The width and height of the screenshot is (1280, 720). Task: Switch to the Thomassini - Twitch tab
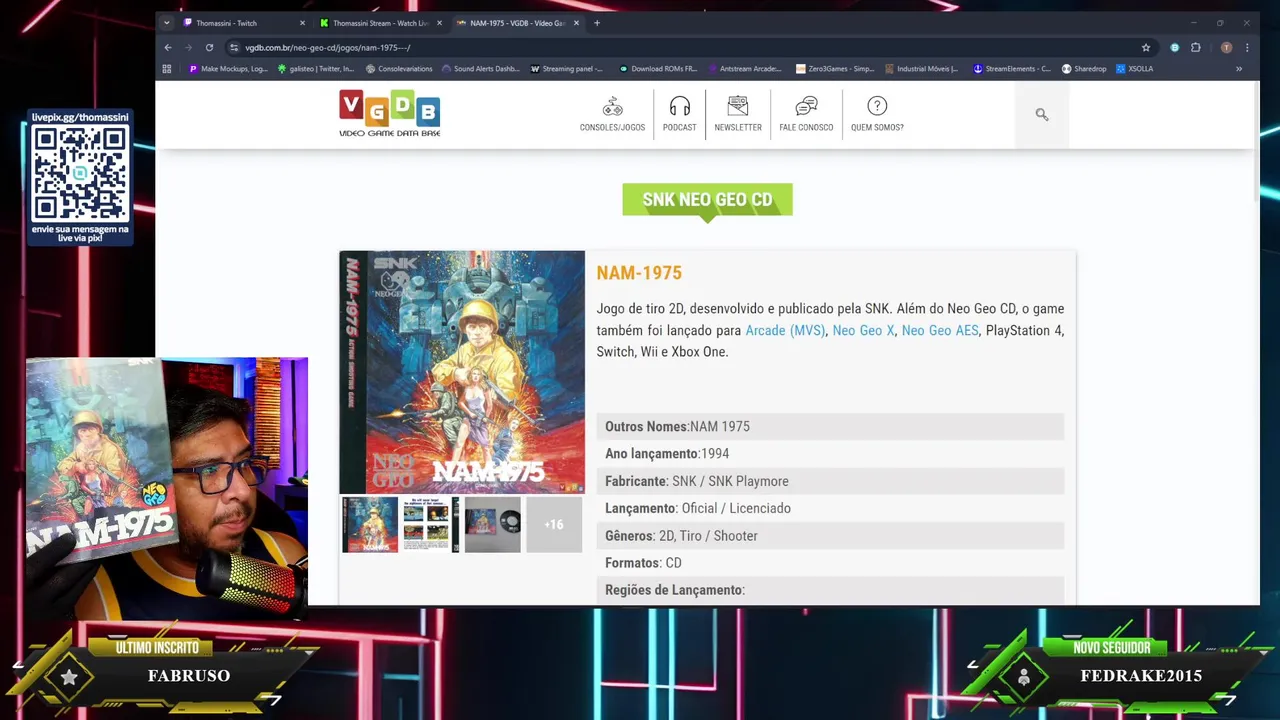(244, 23)
